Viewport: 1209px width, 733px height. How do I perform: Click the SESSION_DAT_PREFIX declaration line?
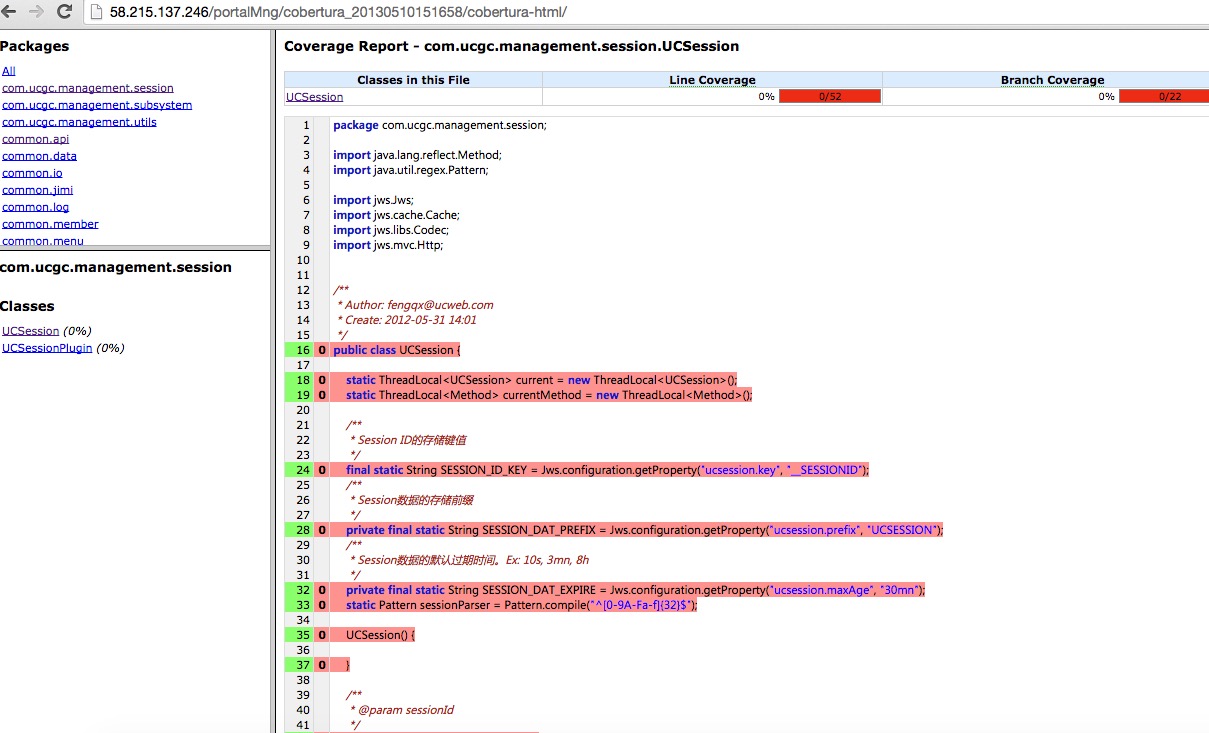pos(645,530)
